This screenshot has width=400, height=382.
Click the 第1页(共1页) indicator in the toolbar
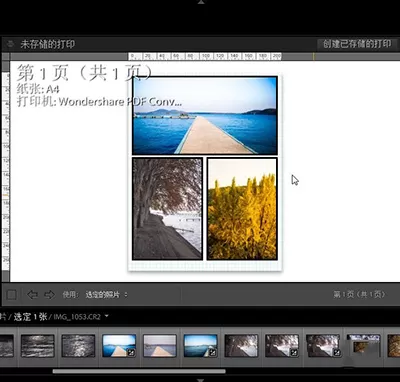359,294
